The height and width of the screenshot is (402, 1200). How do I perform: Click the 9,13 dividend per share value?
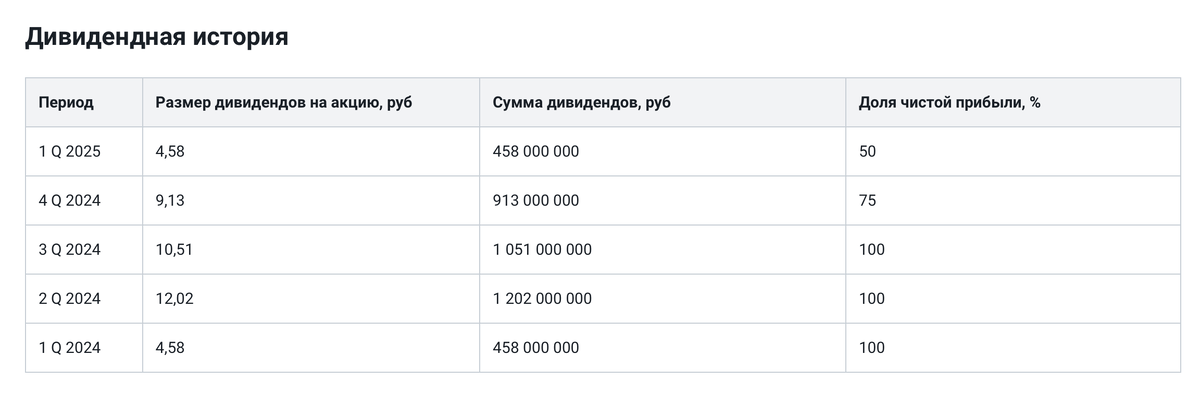pos(170,201)
